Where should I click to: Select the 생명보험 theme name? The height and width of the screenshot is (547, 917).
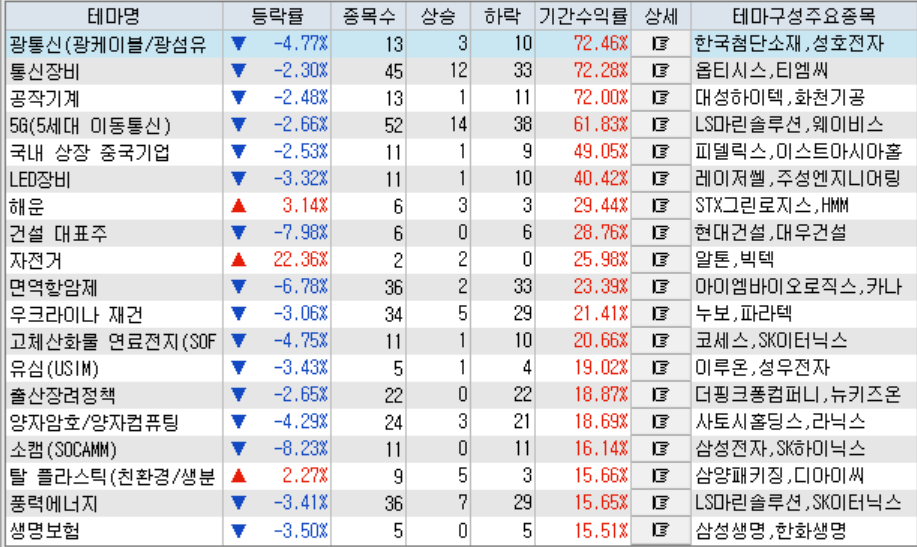tap(44, 531)
